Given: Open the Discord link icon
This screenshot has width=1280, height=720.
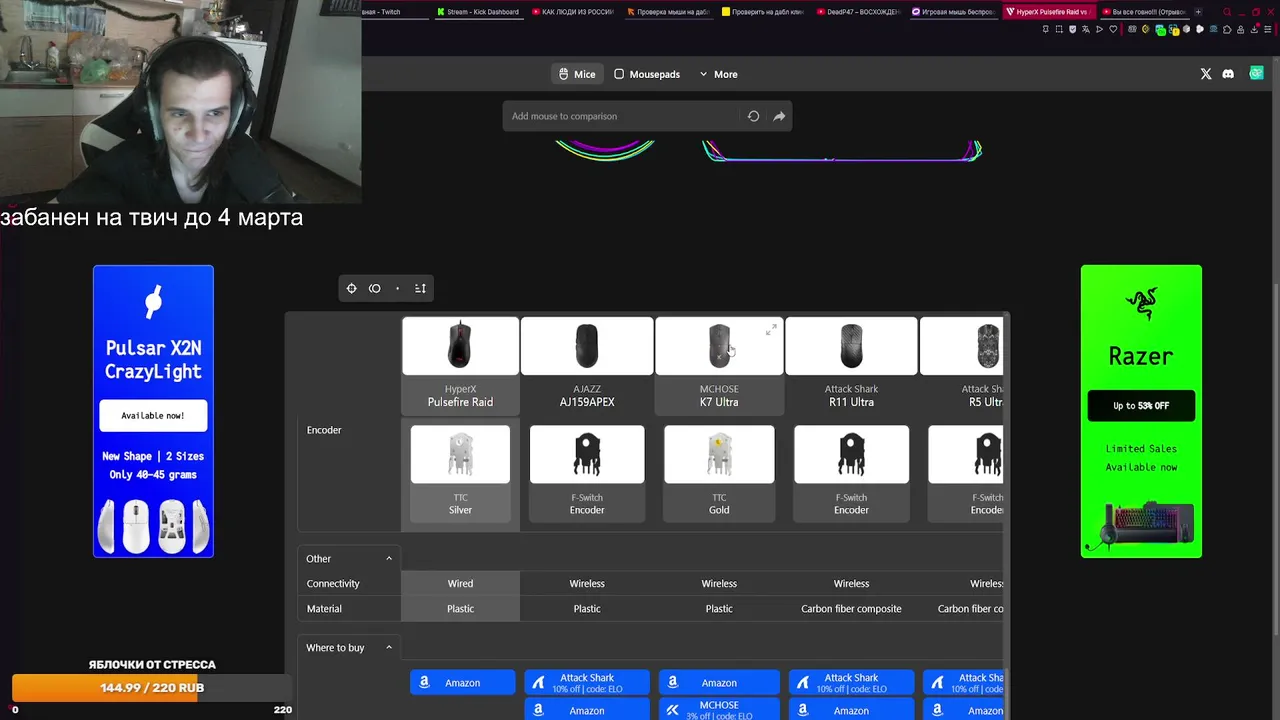Looking at the screenshot, I should (1228, 74).
